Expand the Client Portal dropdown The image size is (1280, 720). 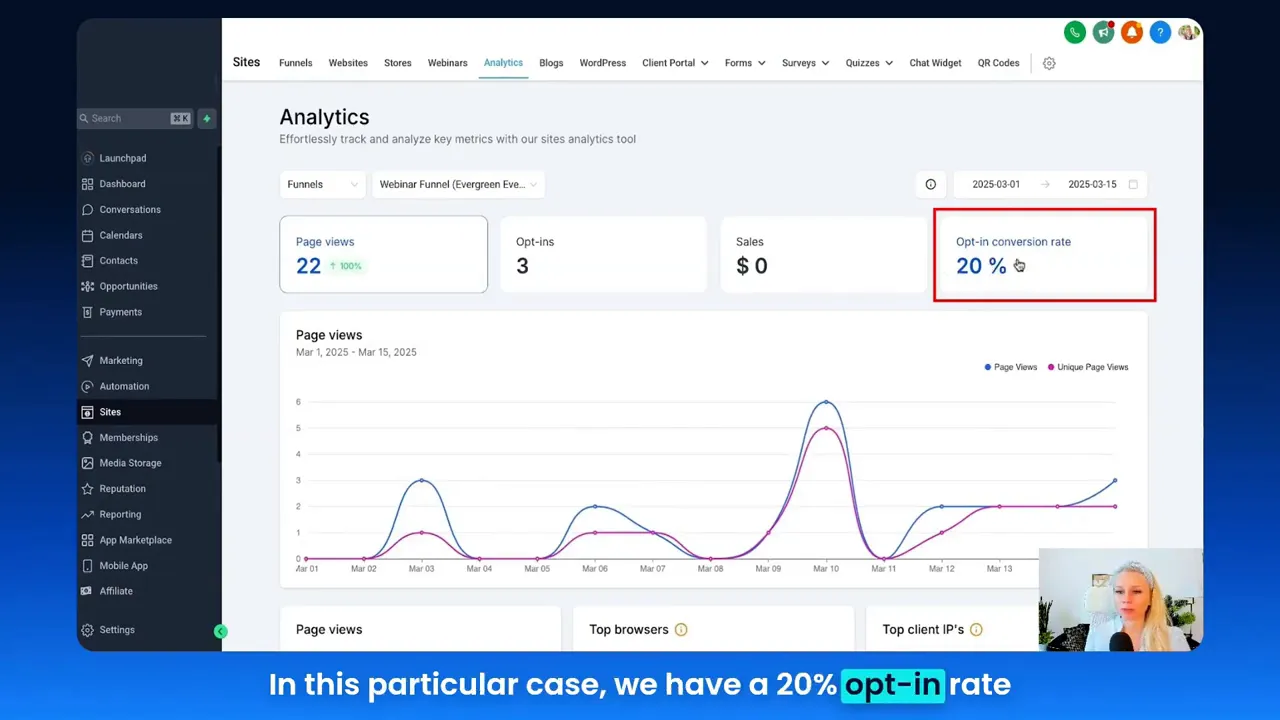pos(675,63)
